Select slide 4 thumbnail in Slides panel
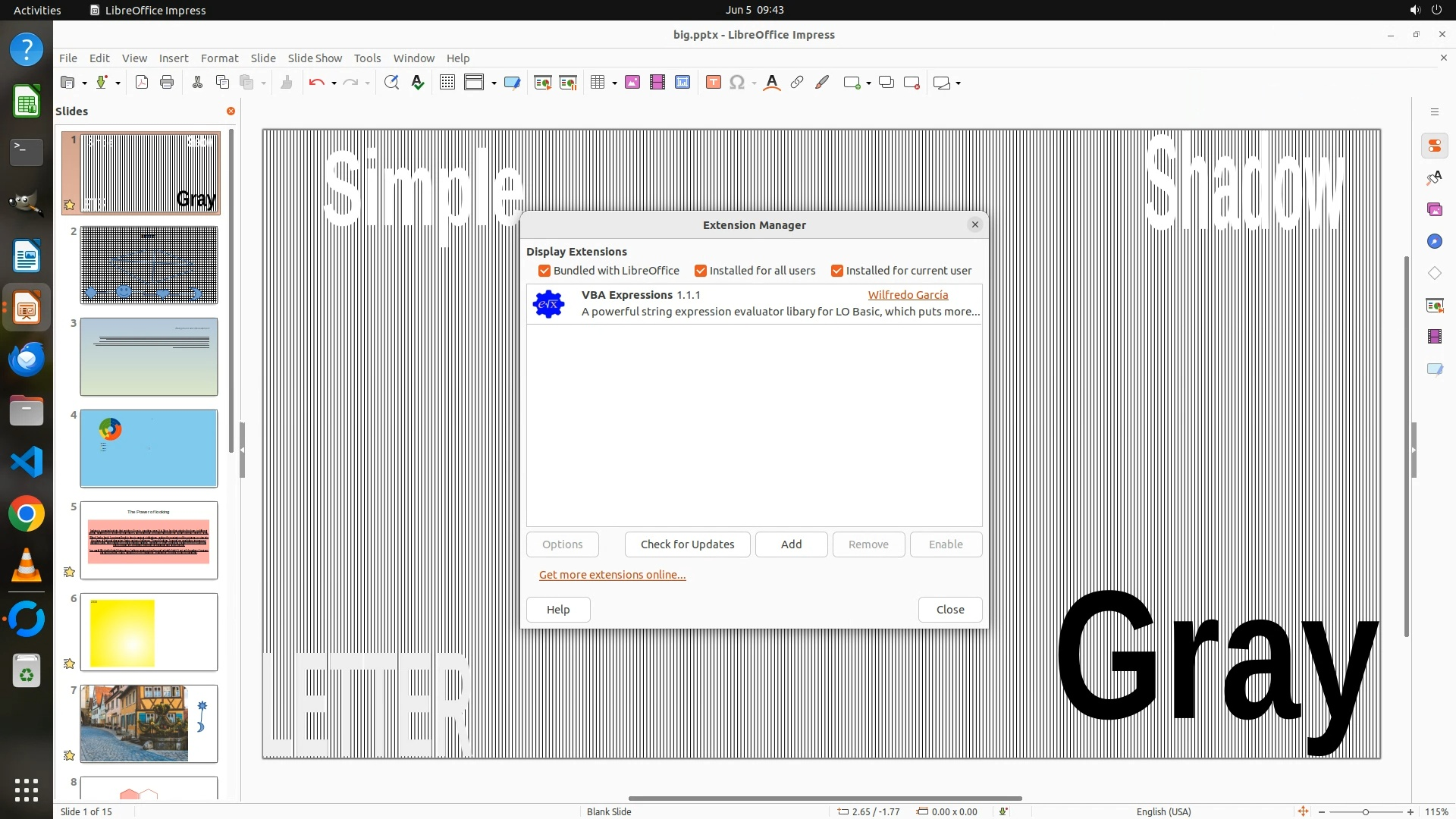The image size is (1456, 819). (149, 448)
